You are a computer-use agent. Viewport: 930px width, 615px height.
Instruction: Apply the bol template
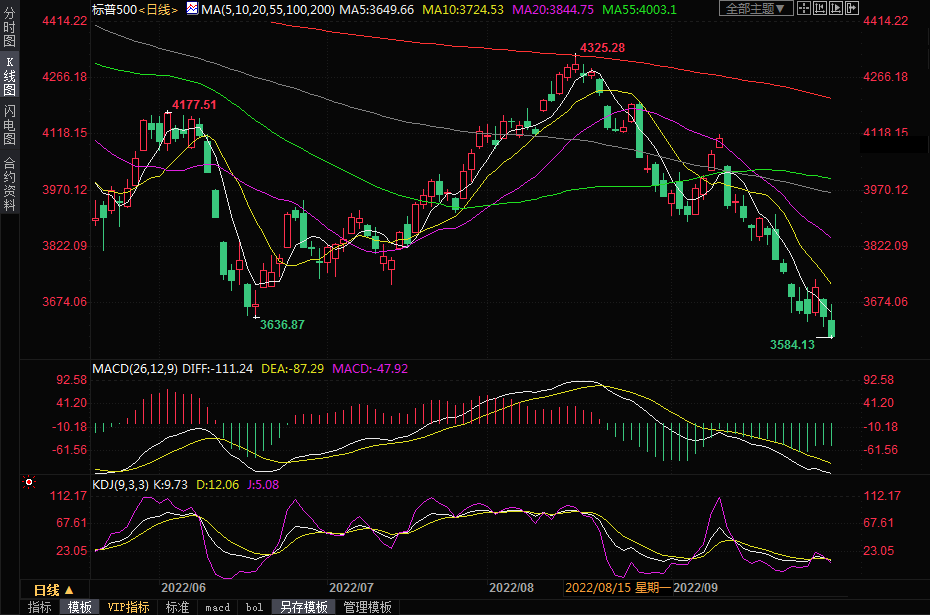coord(255,607)
